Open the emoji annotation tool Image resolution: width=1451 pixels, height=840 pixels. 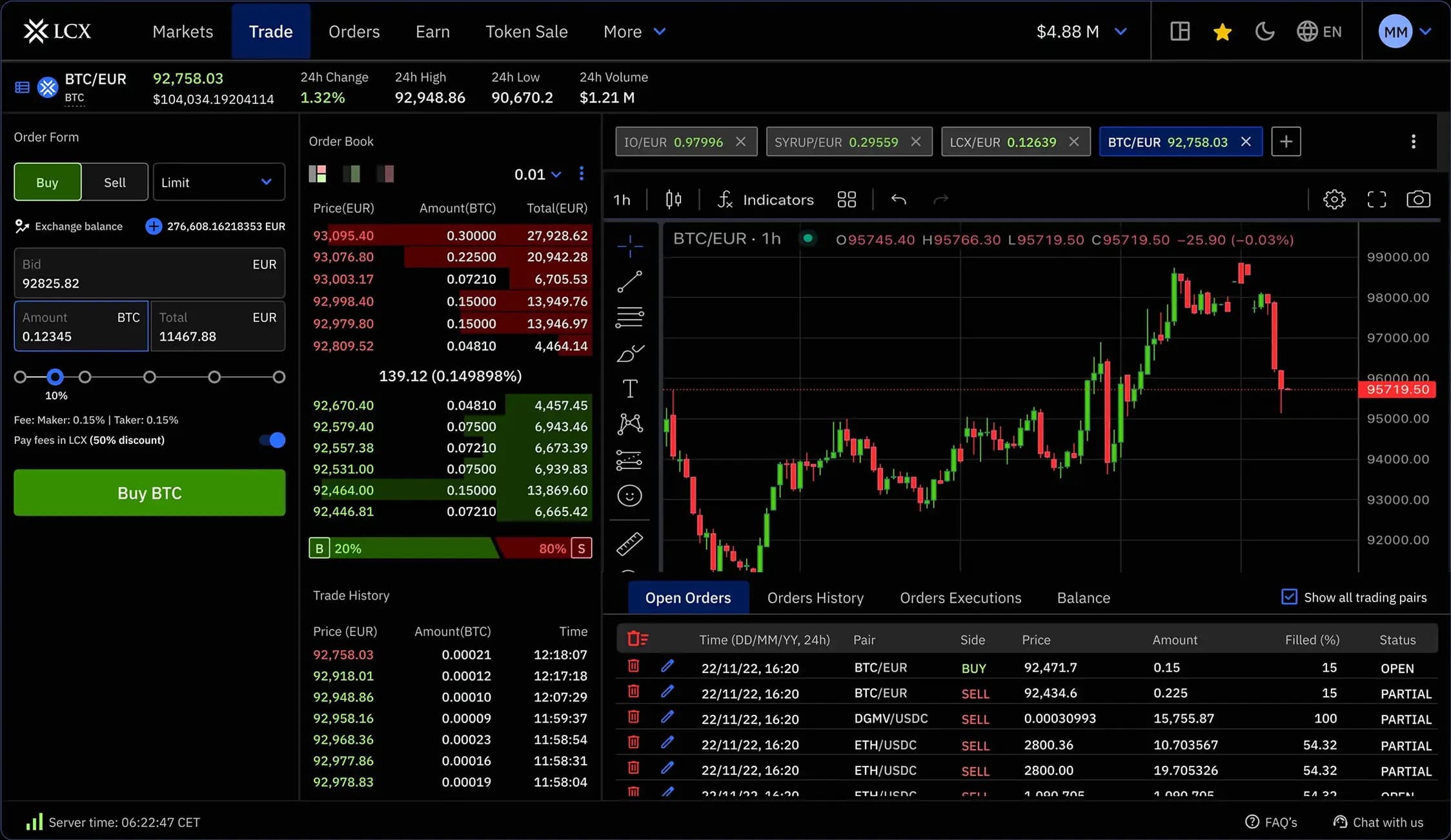(629, 495)
